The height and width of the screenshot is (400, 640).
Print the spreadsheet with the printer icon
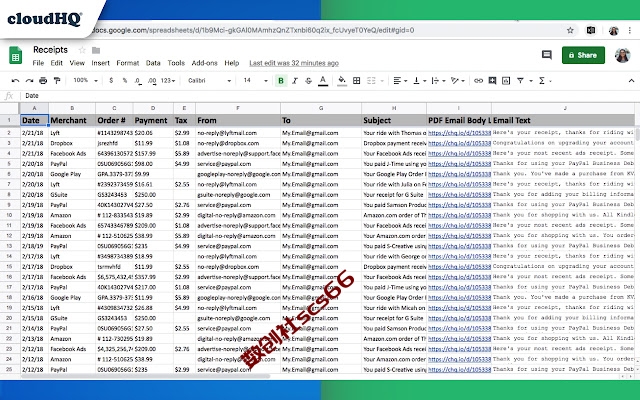(x=43, y=81)
